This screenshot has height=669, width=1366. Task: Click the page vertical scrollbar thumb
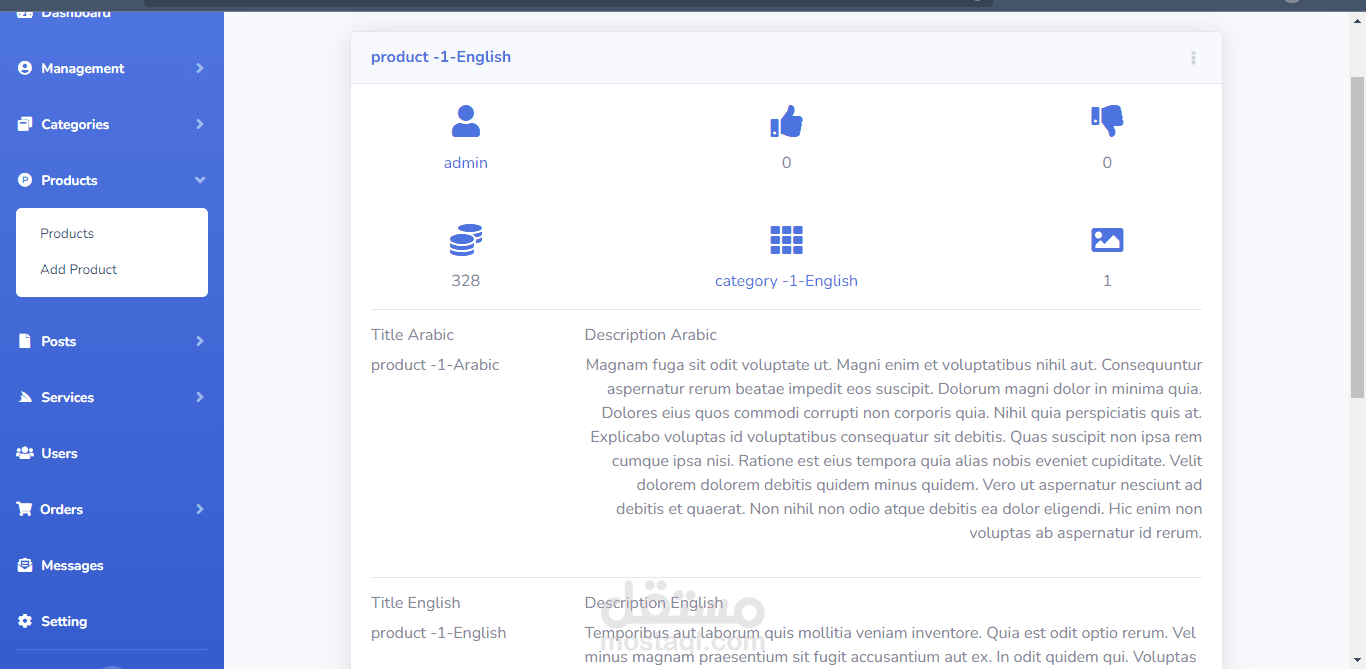(x=1357, y=237)
